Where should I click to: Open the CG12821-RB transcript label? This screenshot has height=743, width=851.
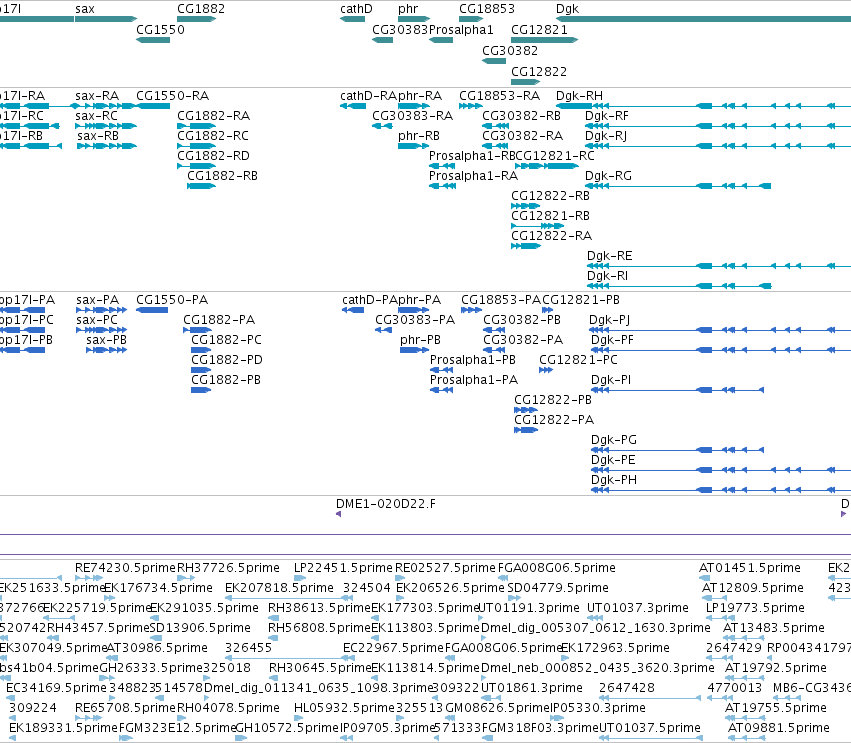point(550,216)
